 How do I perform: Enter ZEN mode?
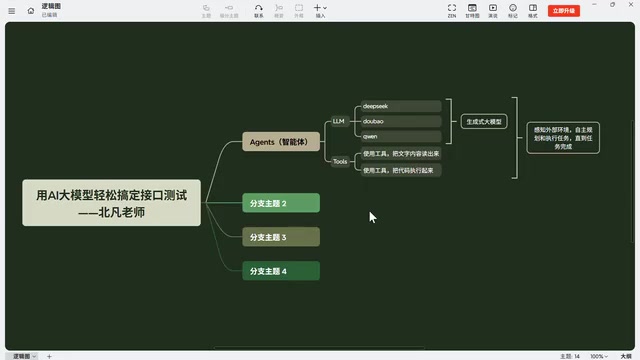[x=452, y=11]
